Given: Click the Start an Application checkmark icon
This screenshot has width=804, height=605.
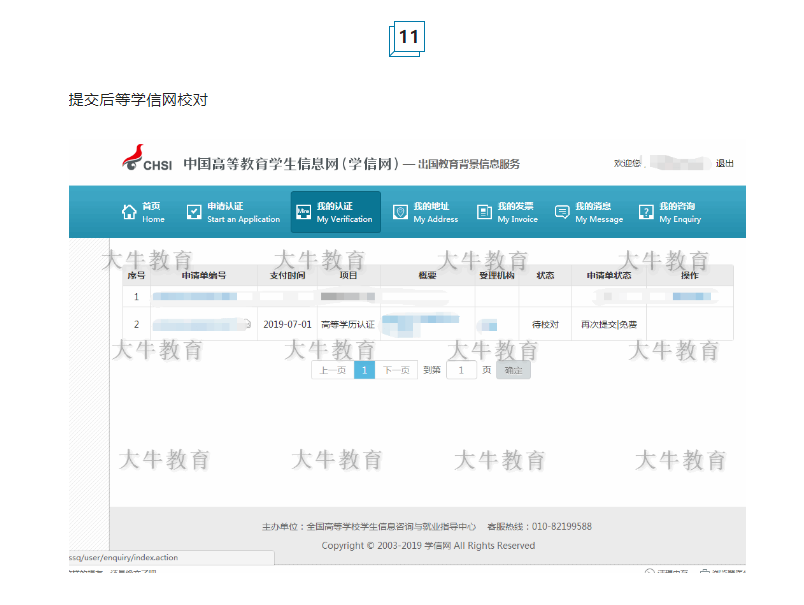Looking at the screenshot, I should (194, 212).
